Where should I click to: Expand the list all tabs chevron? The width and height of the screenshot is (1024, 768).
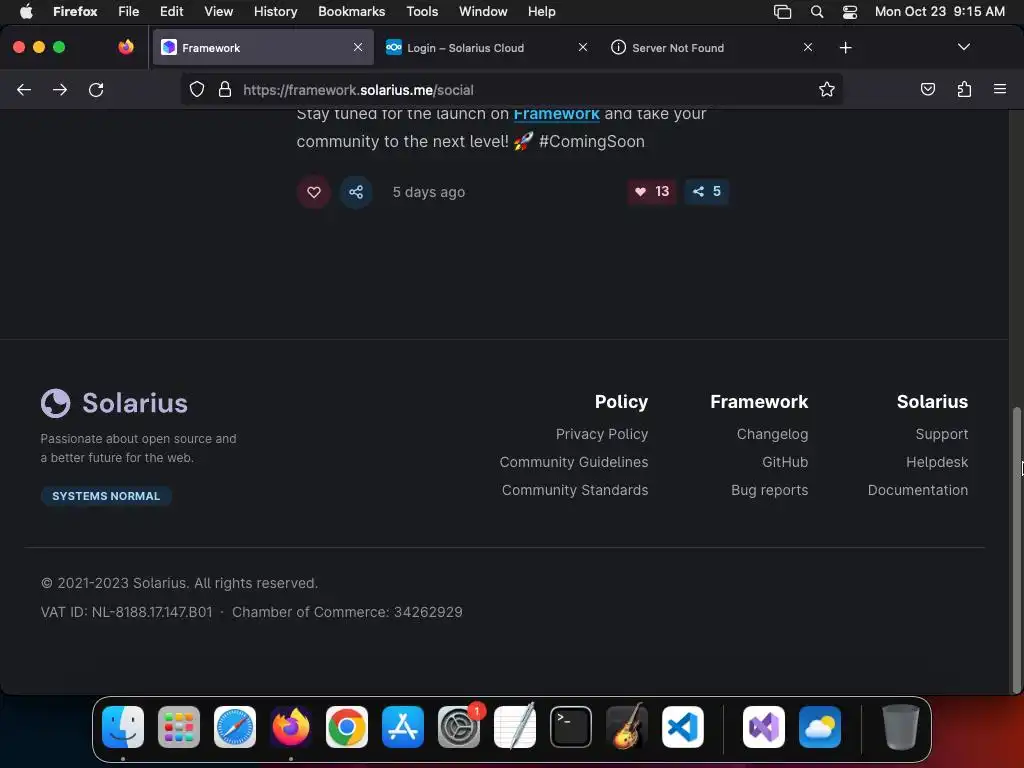pos(963,47)
